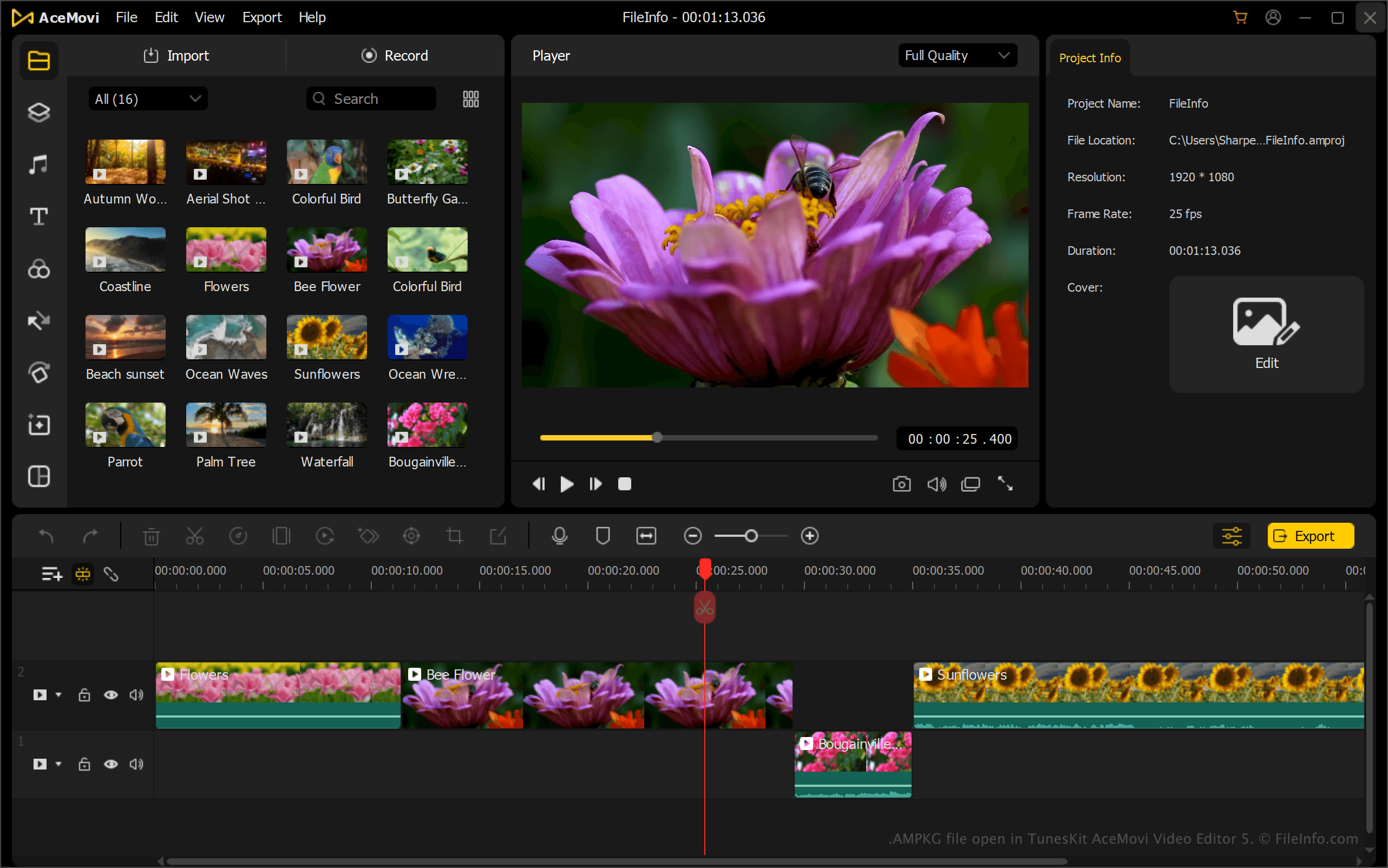The height and width of the screenshot is (868, 1388).
Task: Click the split scissors tool in toolbar
Action: [195, 536]
